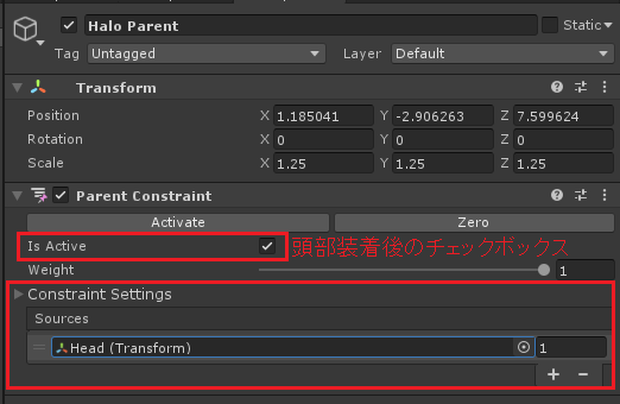
Task: Toggle Halo Parent active checkbox
Action: click(69, 26)
